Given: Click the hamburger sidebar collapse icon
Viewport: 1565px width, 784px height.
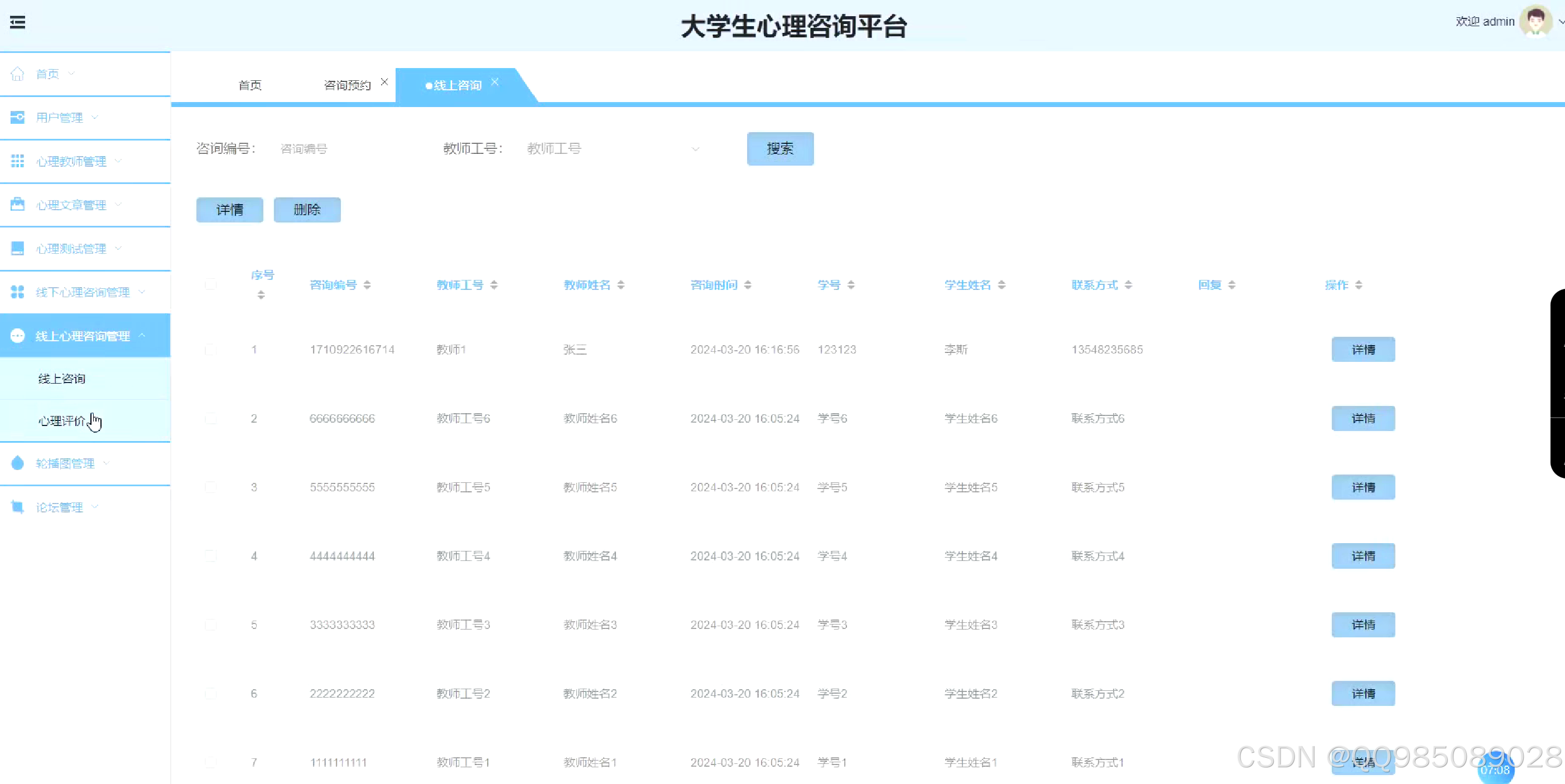Looking at the screenshot, I should [18, 22].
